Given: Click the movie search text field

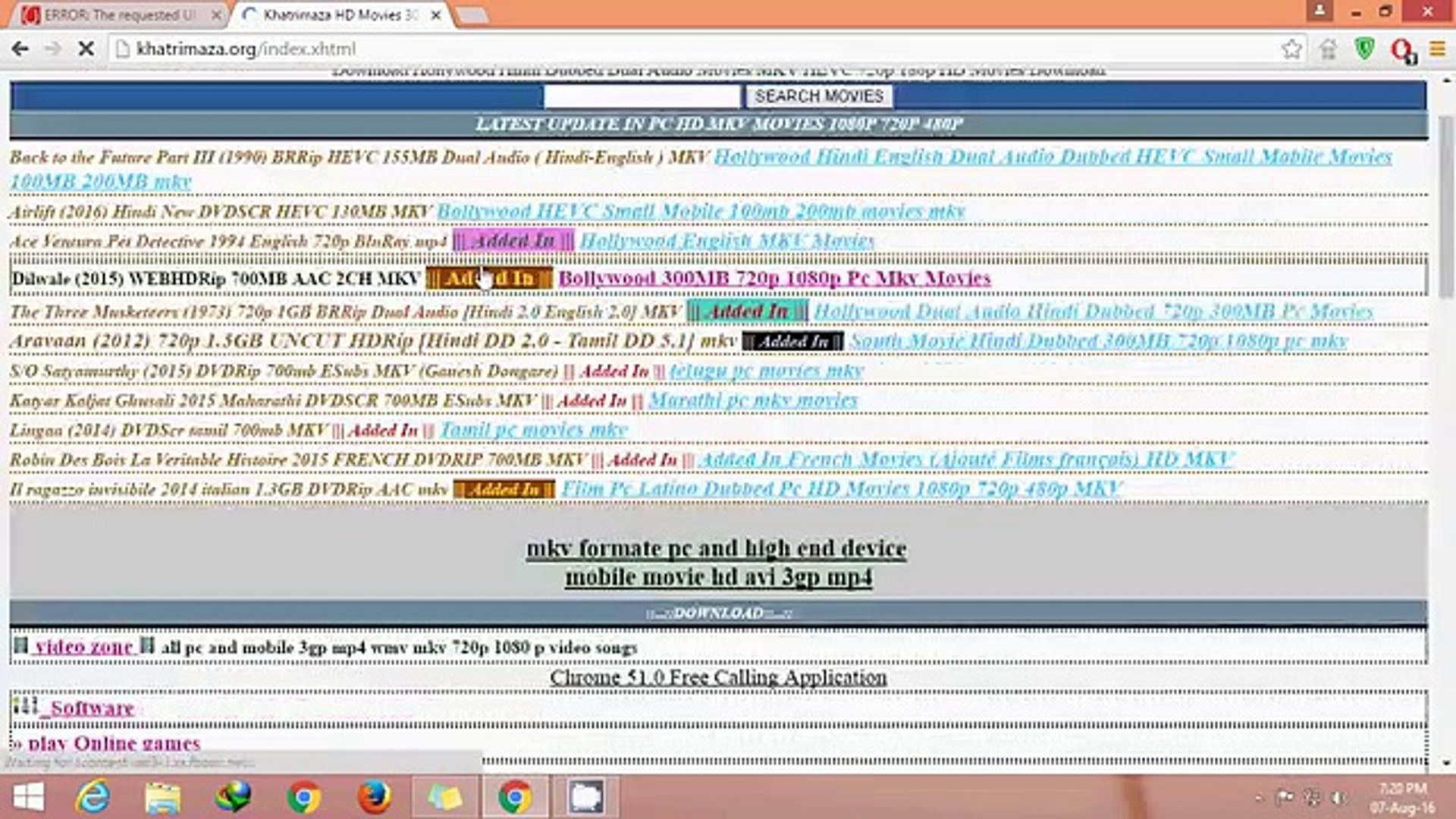Looking at the screenshot, I should pyautogui.click(x=641, y=96).
